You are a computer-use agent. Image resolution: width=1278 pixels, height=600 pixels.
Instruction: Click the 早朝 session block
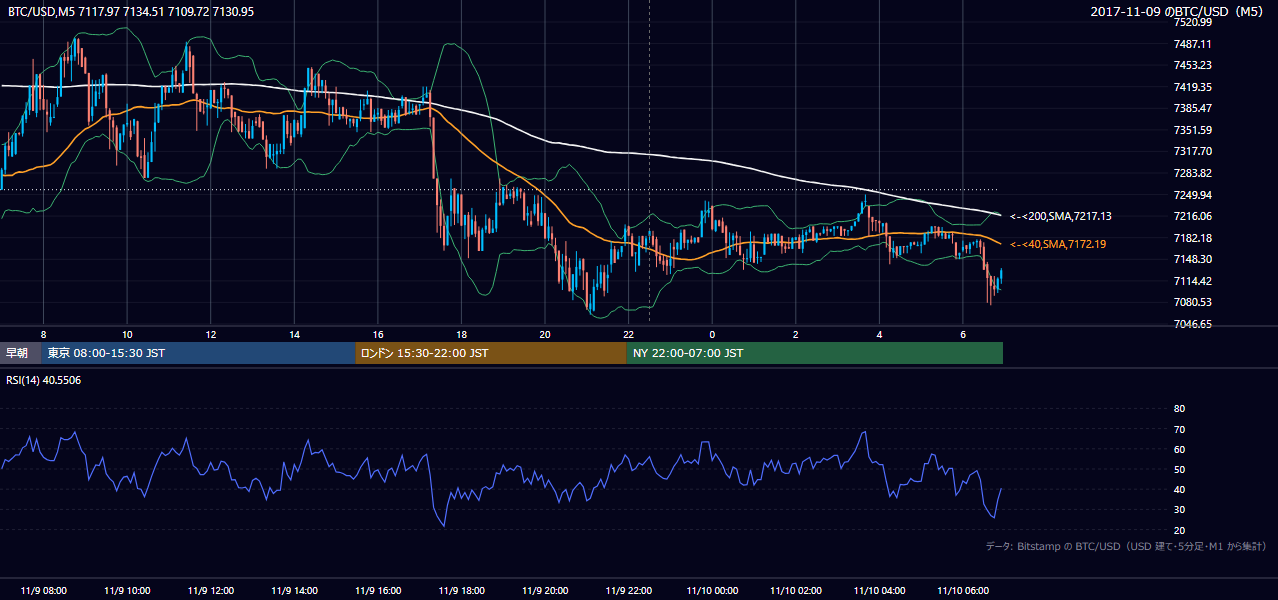[x=20, y=353]
